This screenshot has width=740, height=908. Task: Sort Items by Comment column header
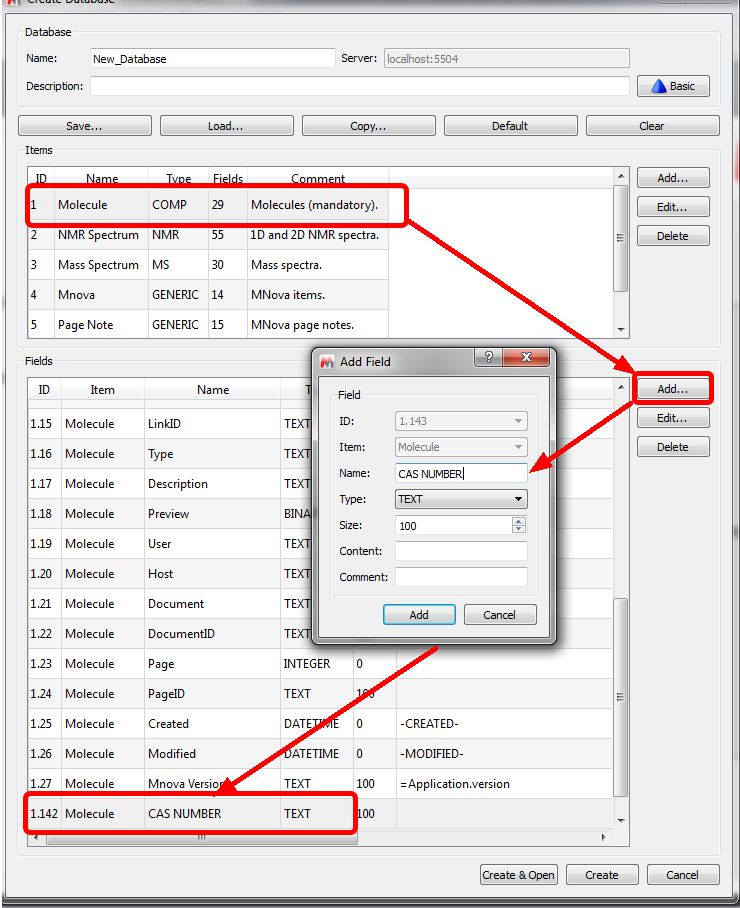click(318, 178)
